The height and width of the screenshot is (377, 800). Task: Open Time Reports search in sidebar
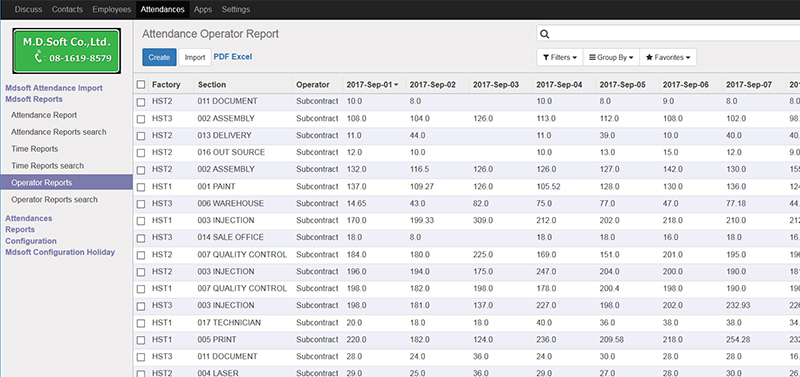click(47, 165)
